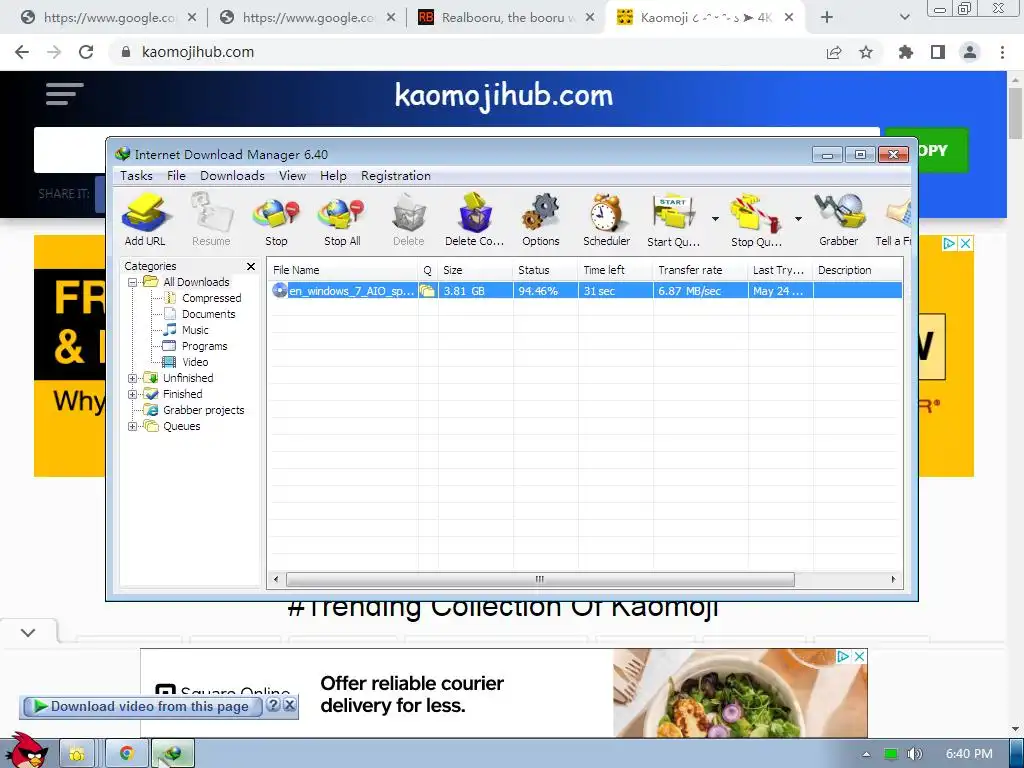Image resolution: width=1024 pixels, height=768 pixels.
Task: Click the Start Queue icon
Action: 673,219
